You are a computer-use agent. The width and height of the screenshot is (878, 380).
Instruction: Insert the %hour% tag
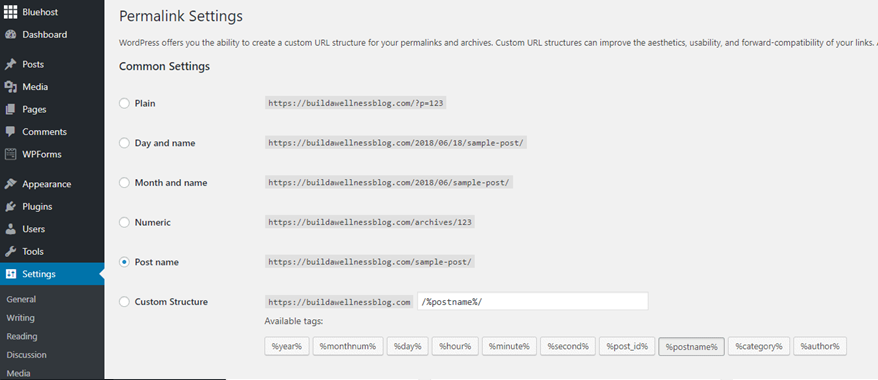[455, 346]
